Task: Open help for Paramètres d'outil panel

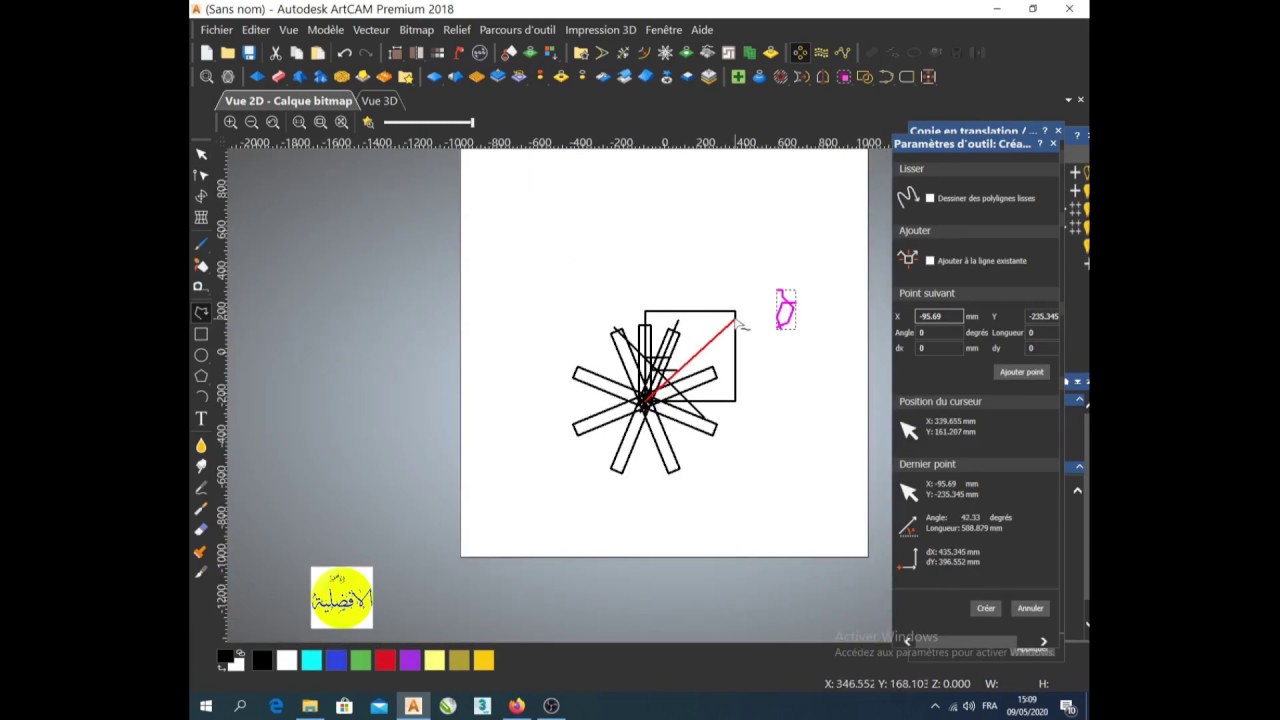Action: click(x=1040, y=144)
